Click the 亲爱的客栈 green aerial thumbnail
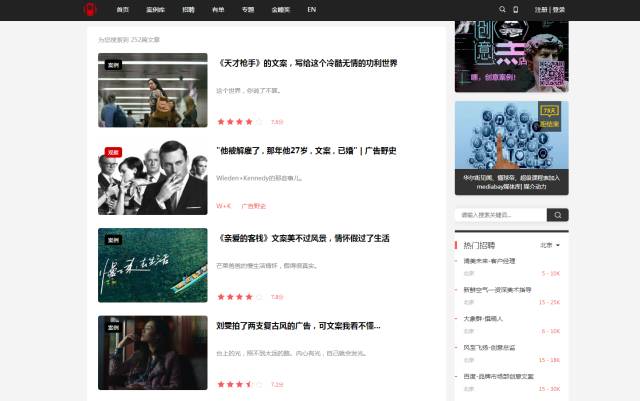This screenshot has height=401, width=640. 153,265
